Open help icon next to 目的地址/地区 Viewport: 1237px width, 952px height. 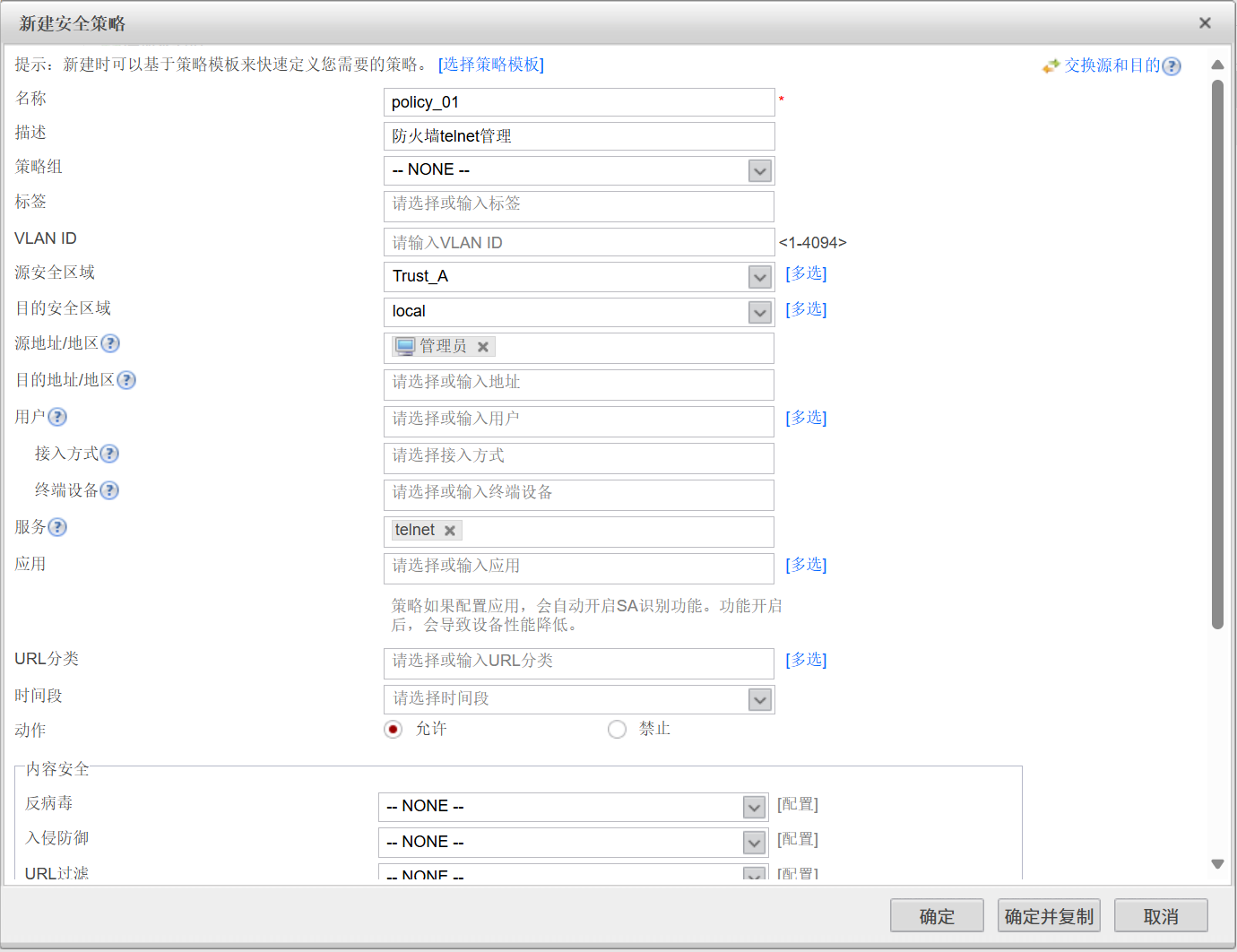tap(126, 380)
